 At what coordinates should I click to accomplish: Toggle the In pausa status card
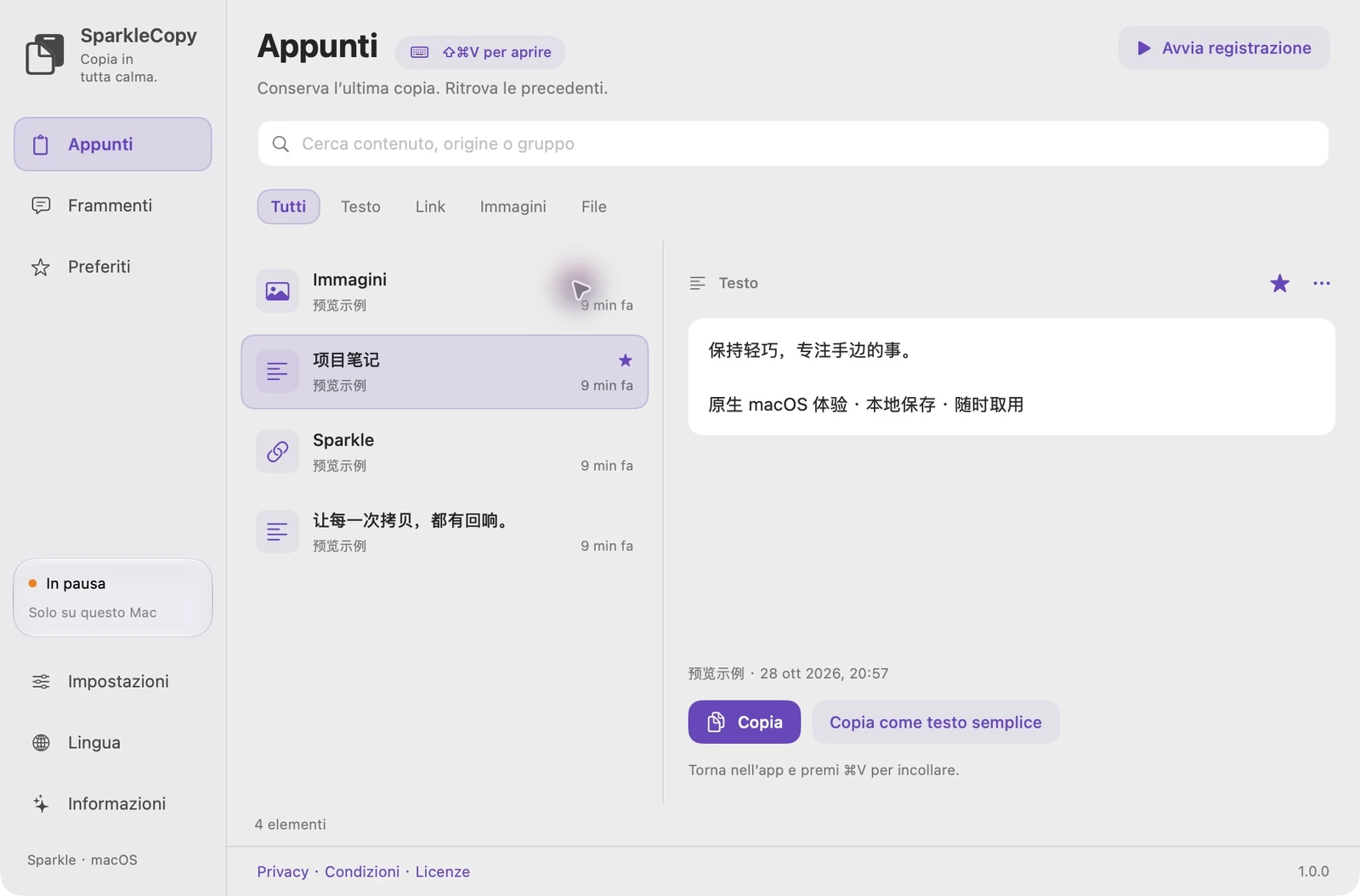tap(113, 598)
